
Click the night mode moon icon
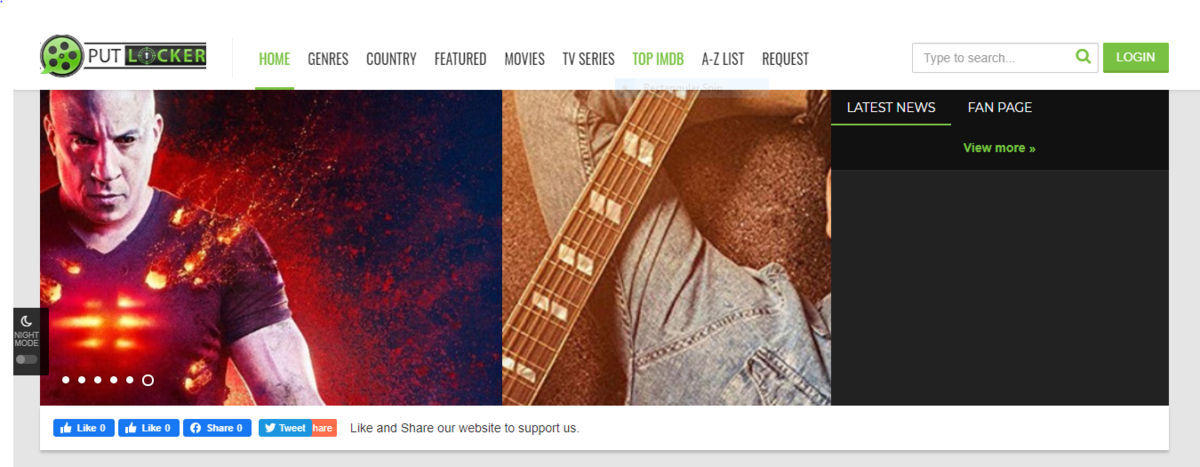coord(27,322)
